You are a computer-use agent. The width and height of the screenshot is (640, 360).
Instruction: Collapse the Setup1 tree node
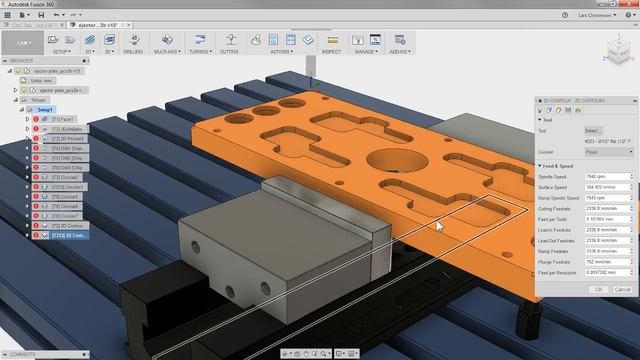click(22, 110)
